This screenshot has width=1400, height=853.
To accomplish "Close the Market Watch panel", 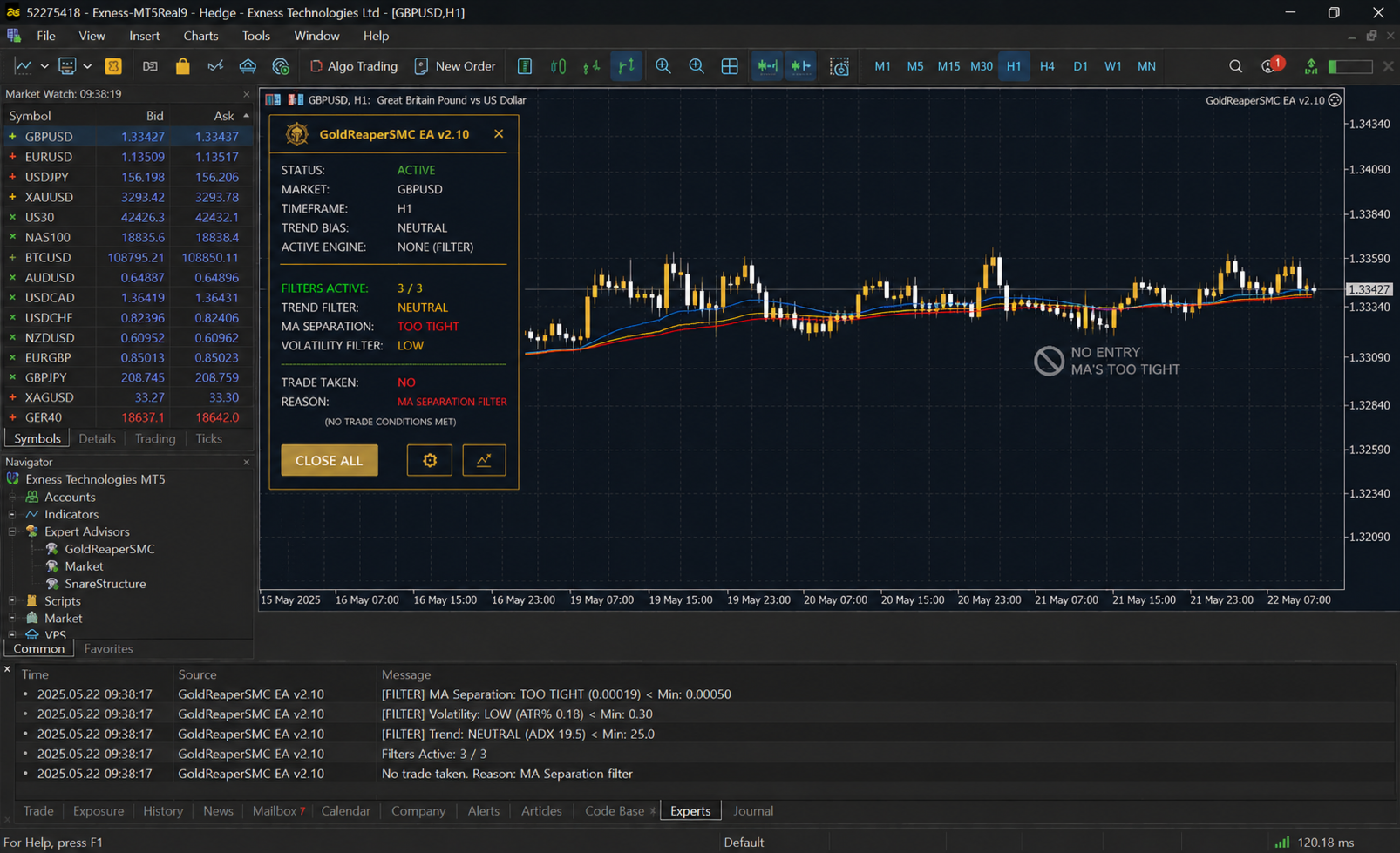I will click(x=246, y=94).
